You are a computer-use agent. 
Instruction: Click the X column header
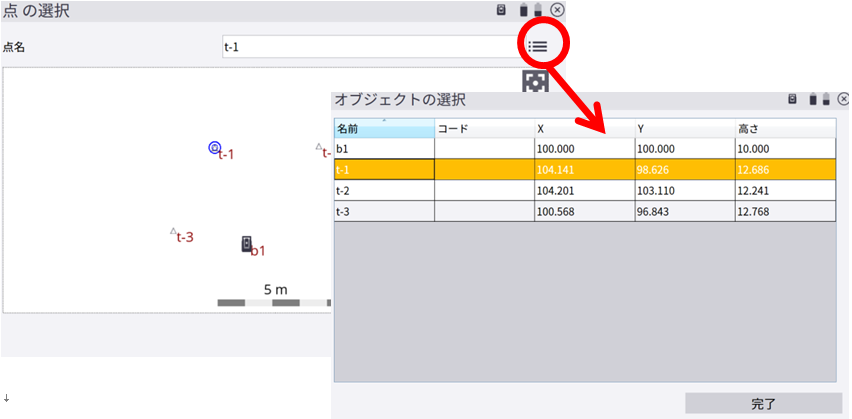coord(584,129)
